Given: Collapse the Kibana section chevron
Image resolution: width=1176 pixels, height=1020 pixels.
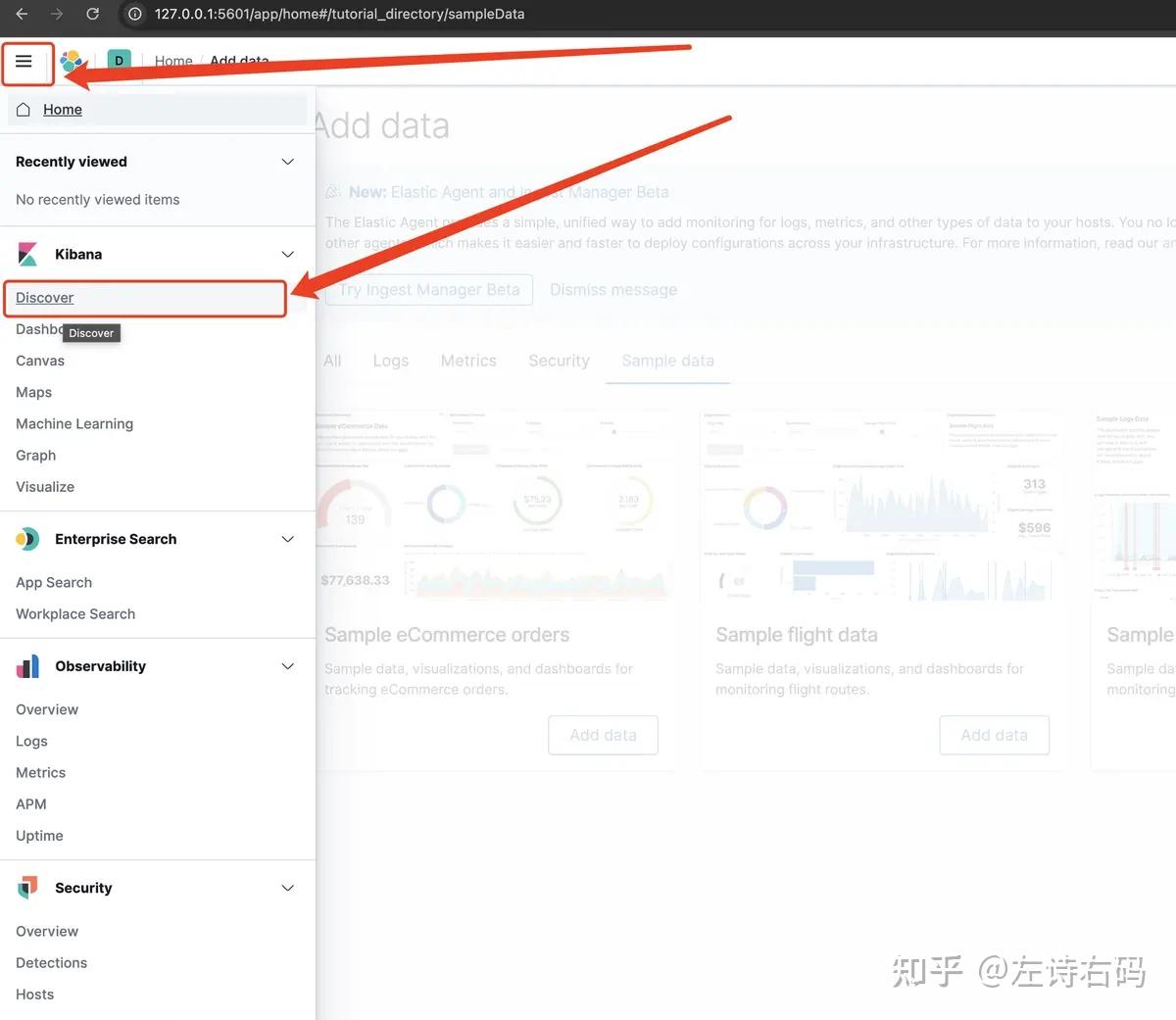Looking at the screenshot, I should (288, 254).
